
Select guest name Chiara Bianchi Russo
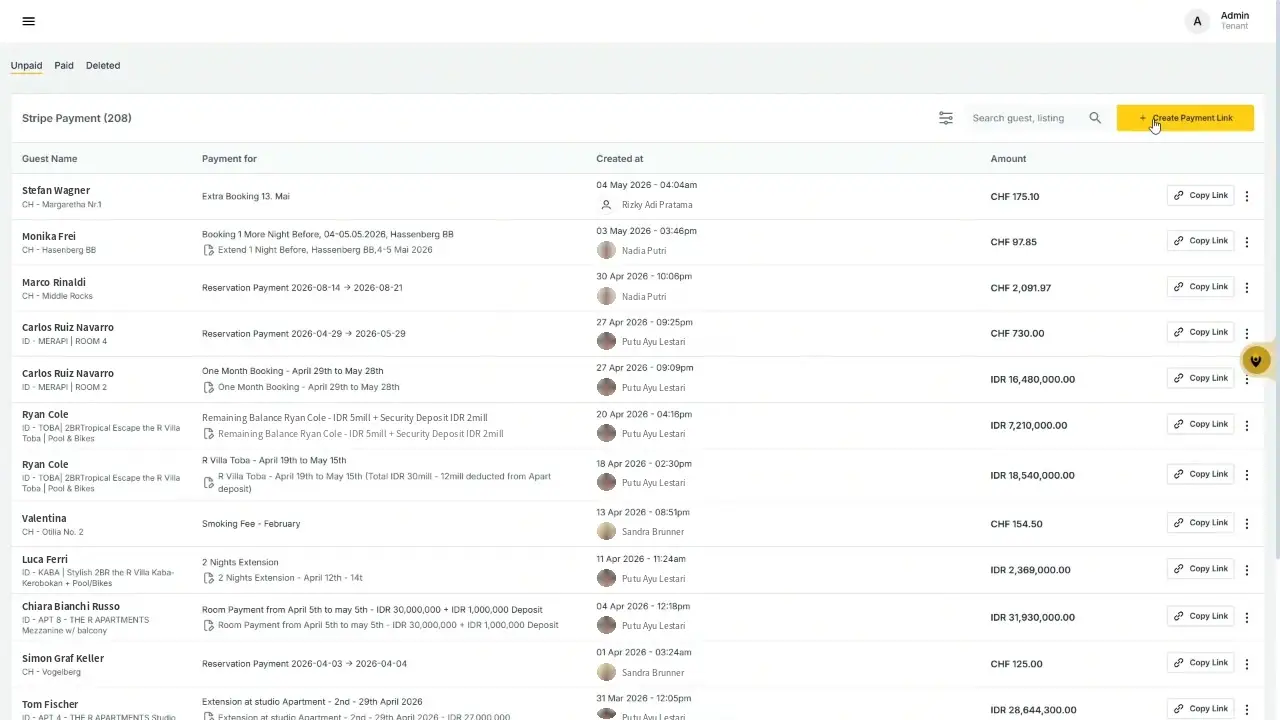tap(71, 607)
